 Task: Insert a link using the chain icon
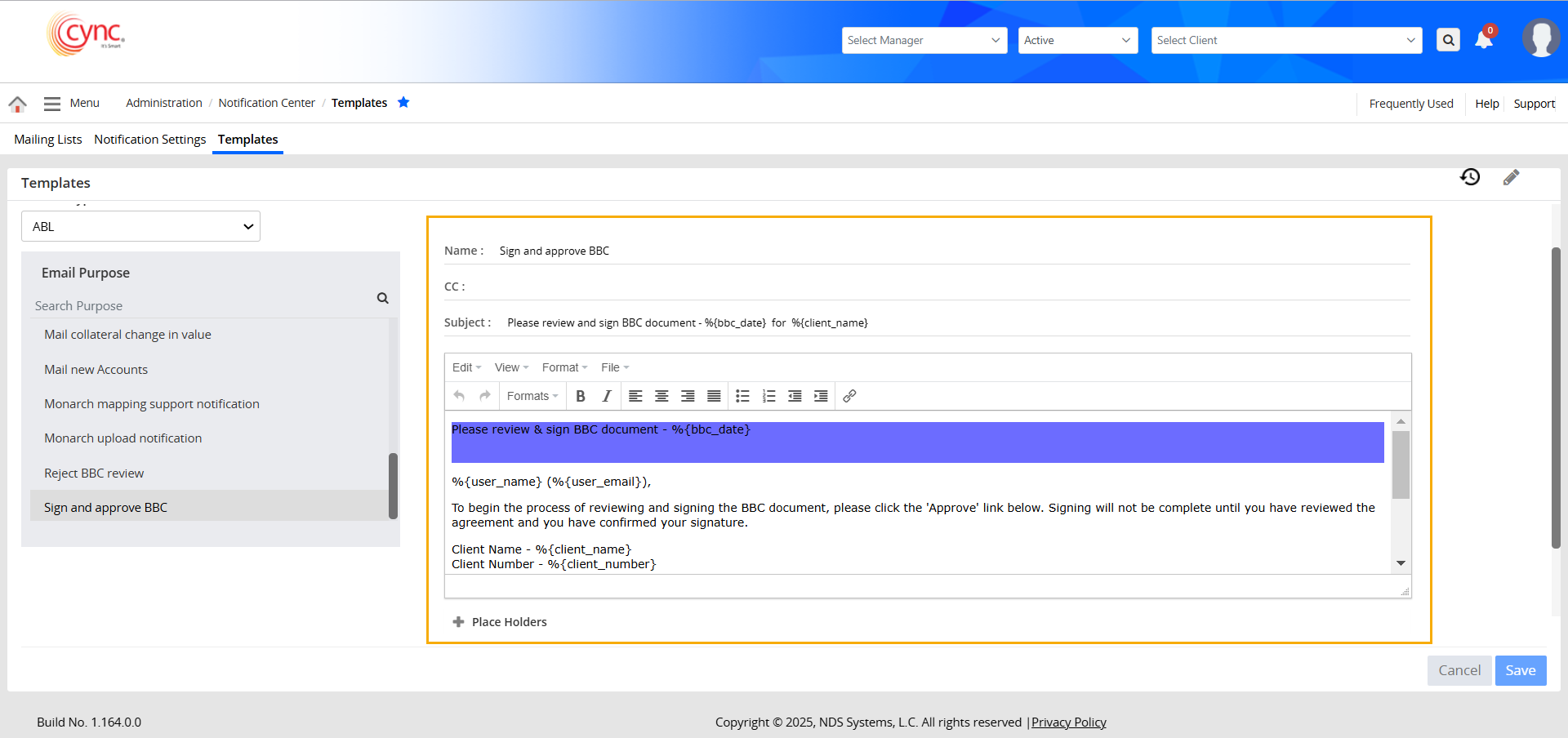(849, 396)
